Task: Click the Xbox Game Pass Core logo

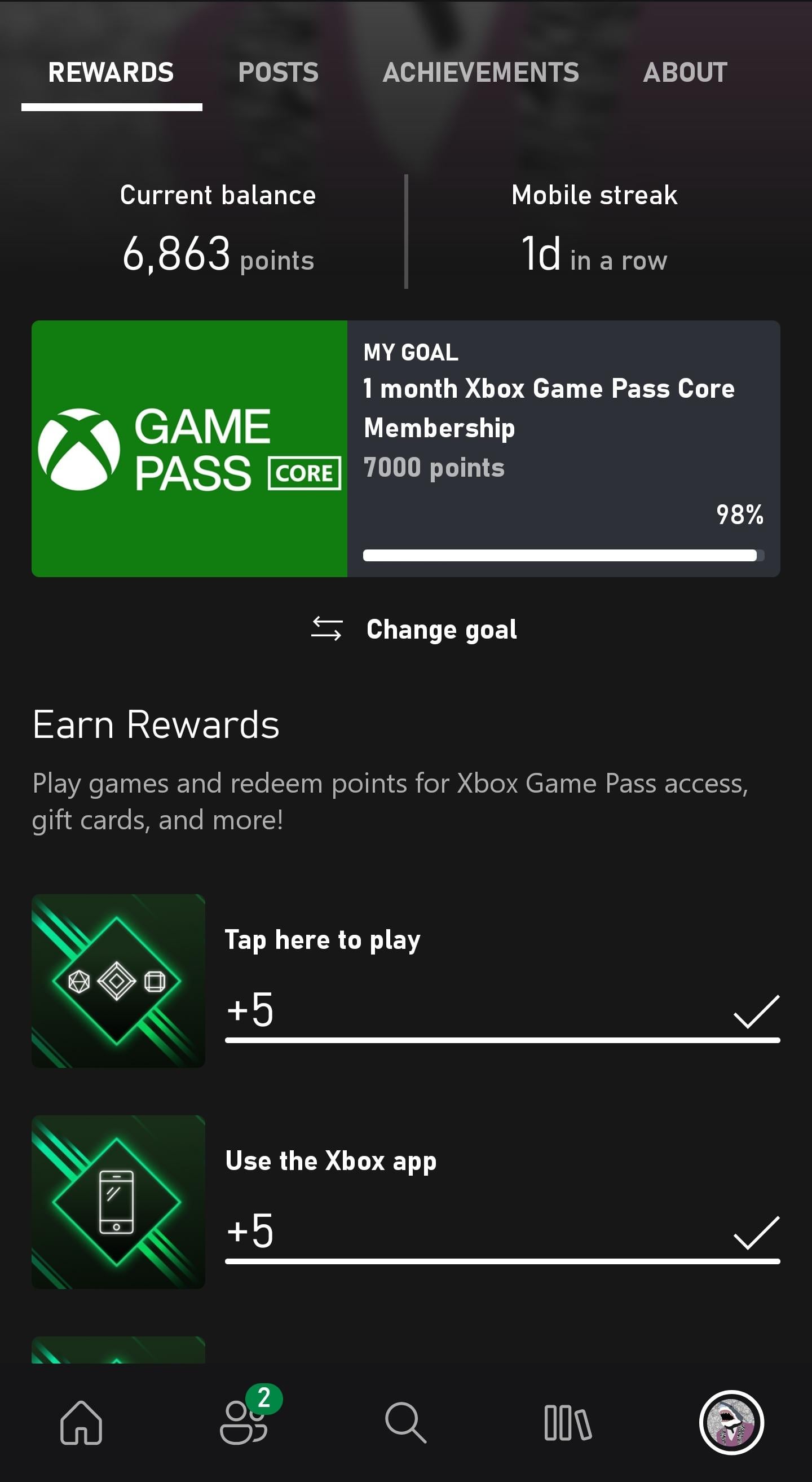Action: pyautogui.click(x=189, y=448)
